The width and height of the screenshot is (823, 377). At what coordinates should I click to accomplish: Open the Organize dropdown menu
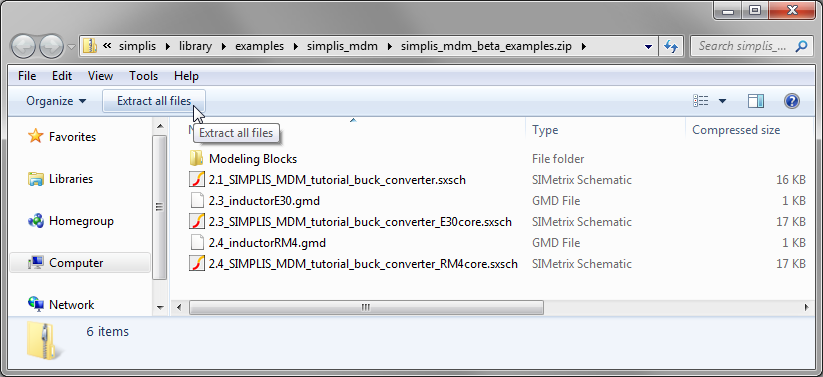click(56, 101)
